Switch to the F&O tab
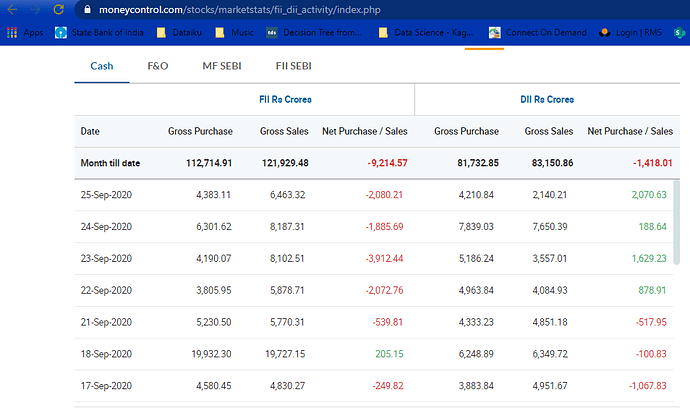Viewport: 690px width, 420px height. pos(158,66)
